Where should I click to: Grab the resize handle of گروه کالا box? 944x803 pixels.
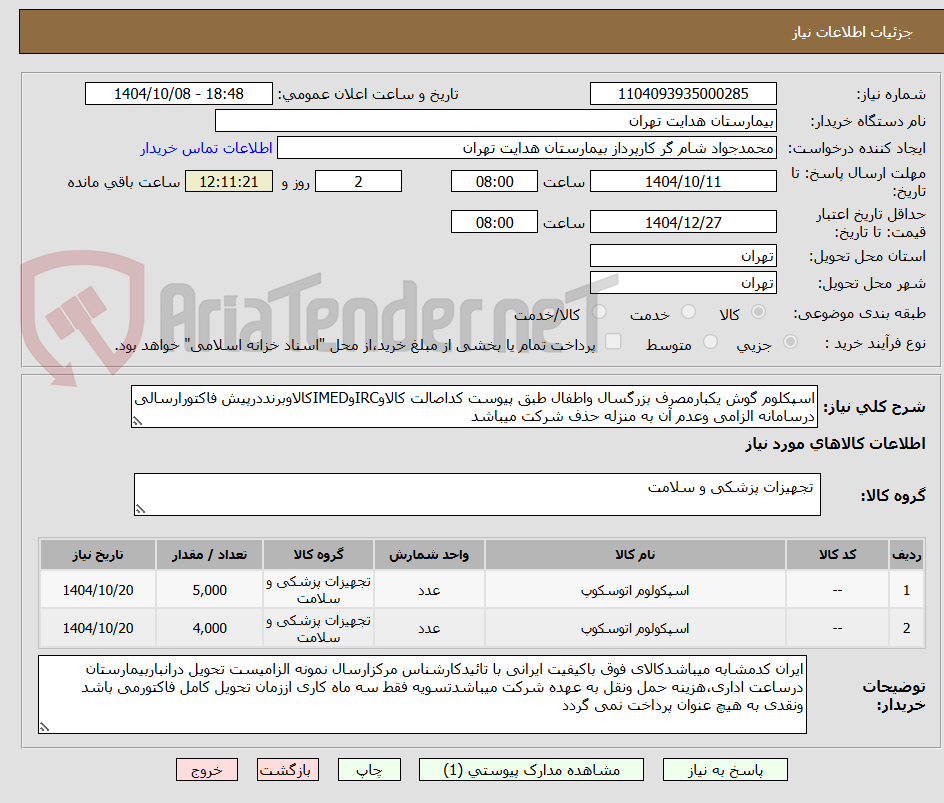141,509
